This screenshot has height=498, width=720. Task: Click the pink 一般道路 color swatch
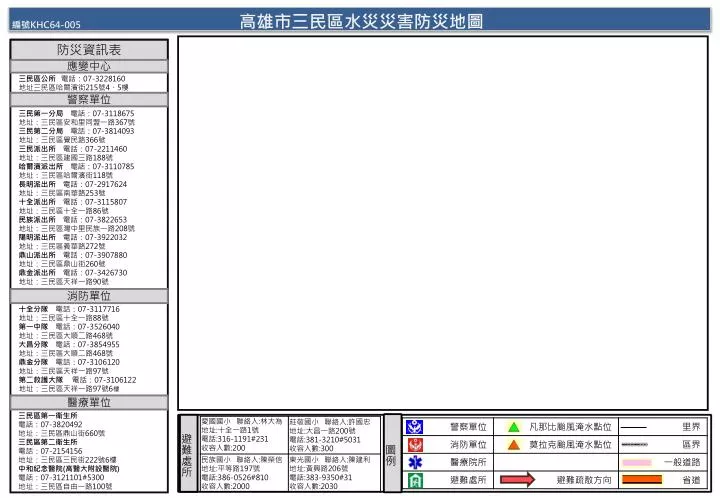636,462
